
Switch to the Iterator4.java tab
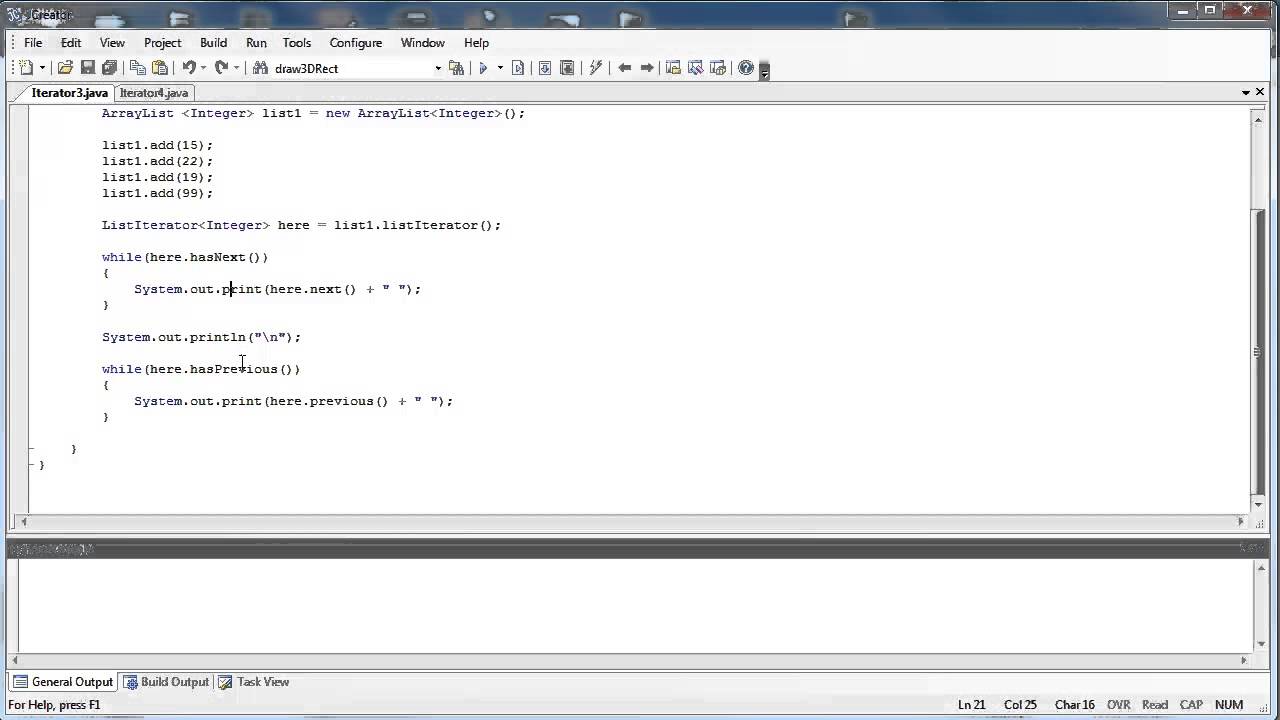point(153,93)
